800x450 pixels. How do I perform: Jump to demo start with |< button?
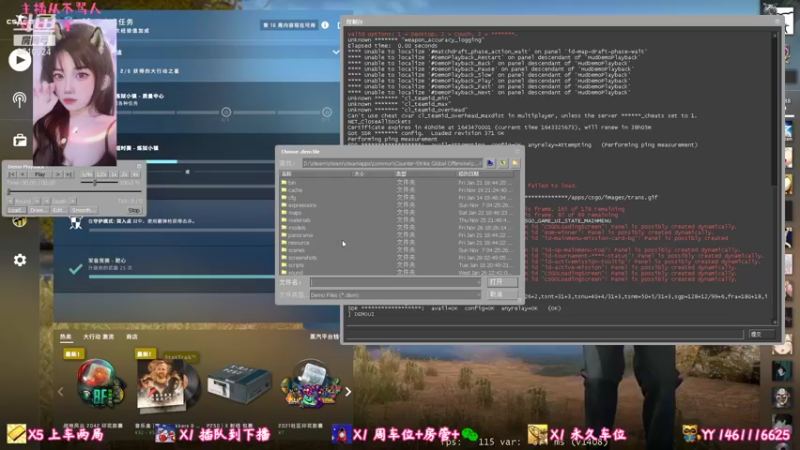(x=12, y=174)
